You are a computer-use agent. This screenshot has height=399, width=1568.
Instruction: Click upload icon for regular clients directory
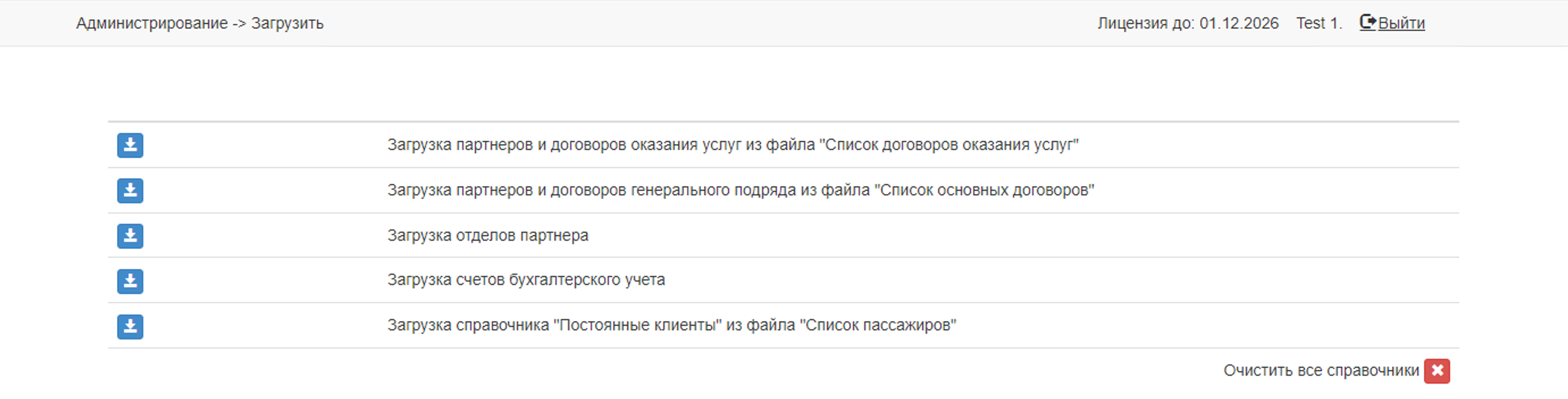(x=130, y=326)
